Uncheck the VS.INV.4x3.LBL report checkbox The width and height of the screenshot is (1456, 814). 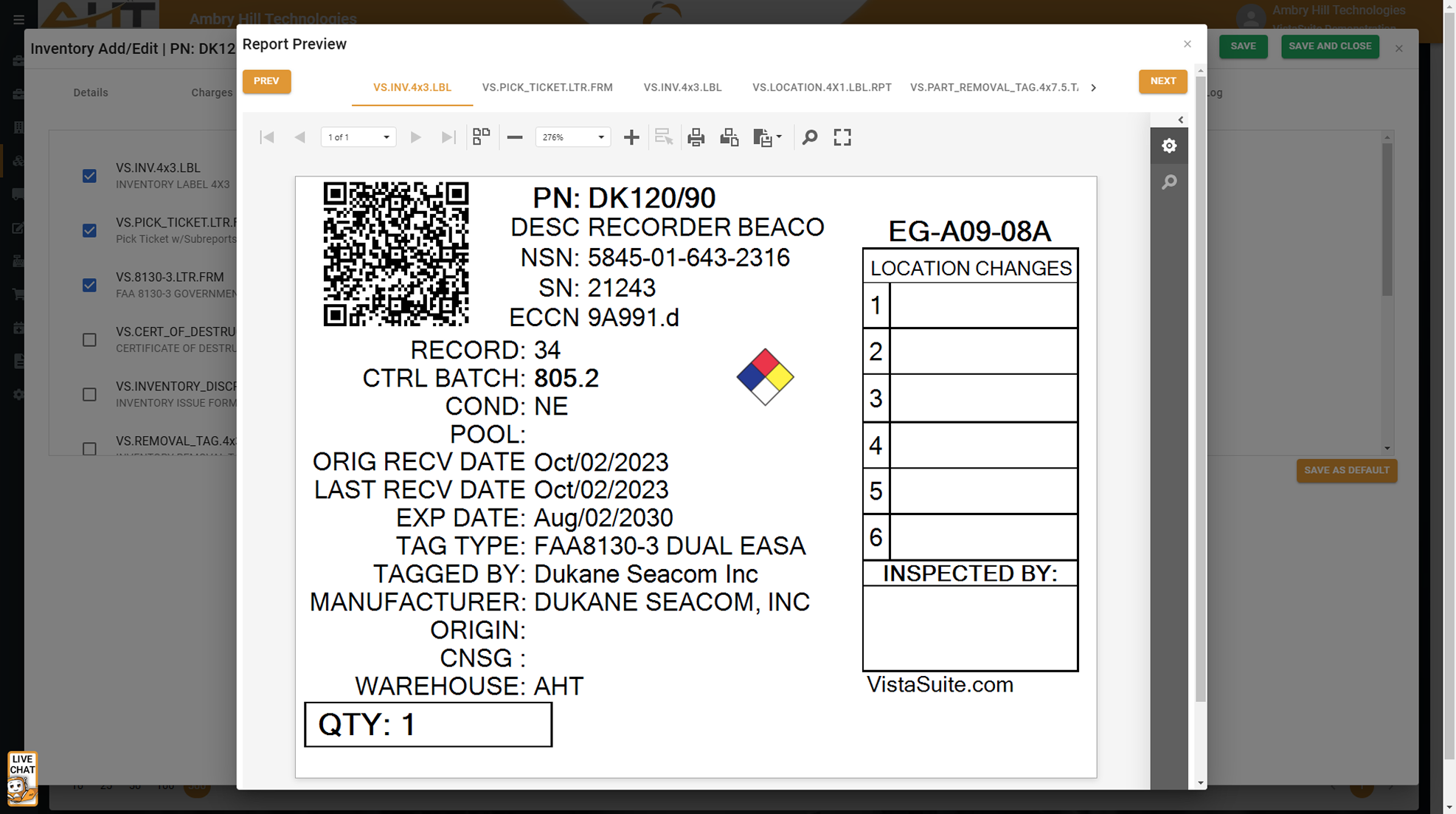[89, 176]
